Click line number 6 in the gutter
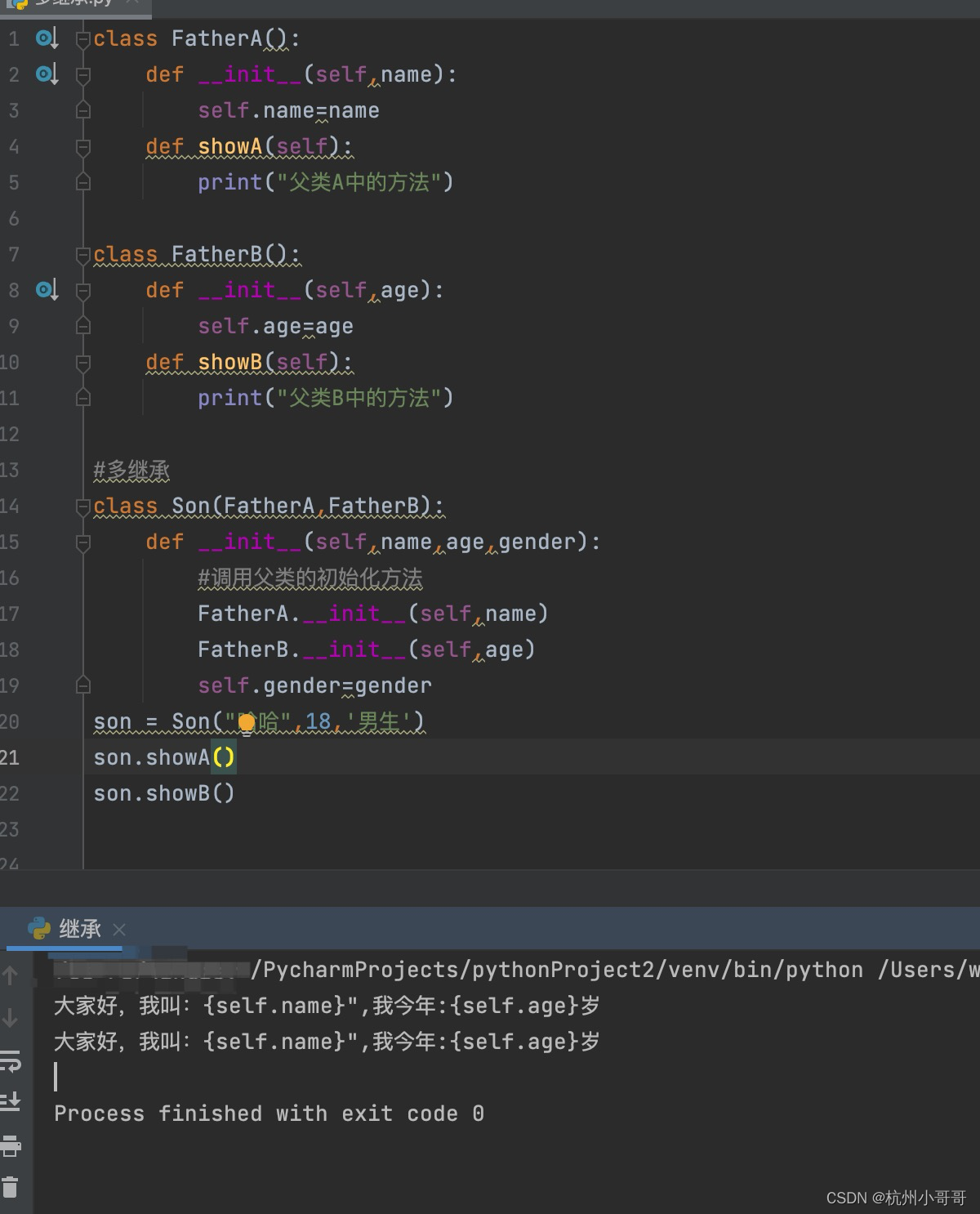Viewport: 980px width, 1214px height. point(13,218)
